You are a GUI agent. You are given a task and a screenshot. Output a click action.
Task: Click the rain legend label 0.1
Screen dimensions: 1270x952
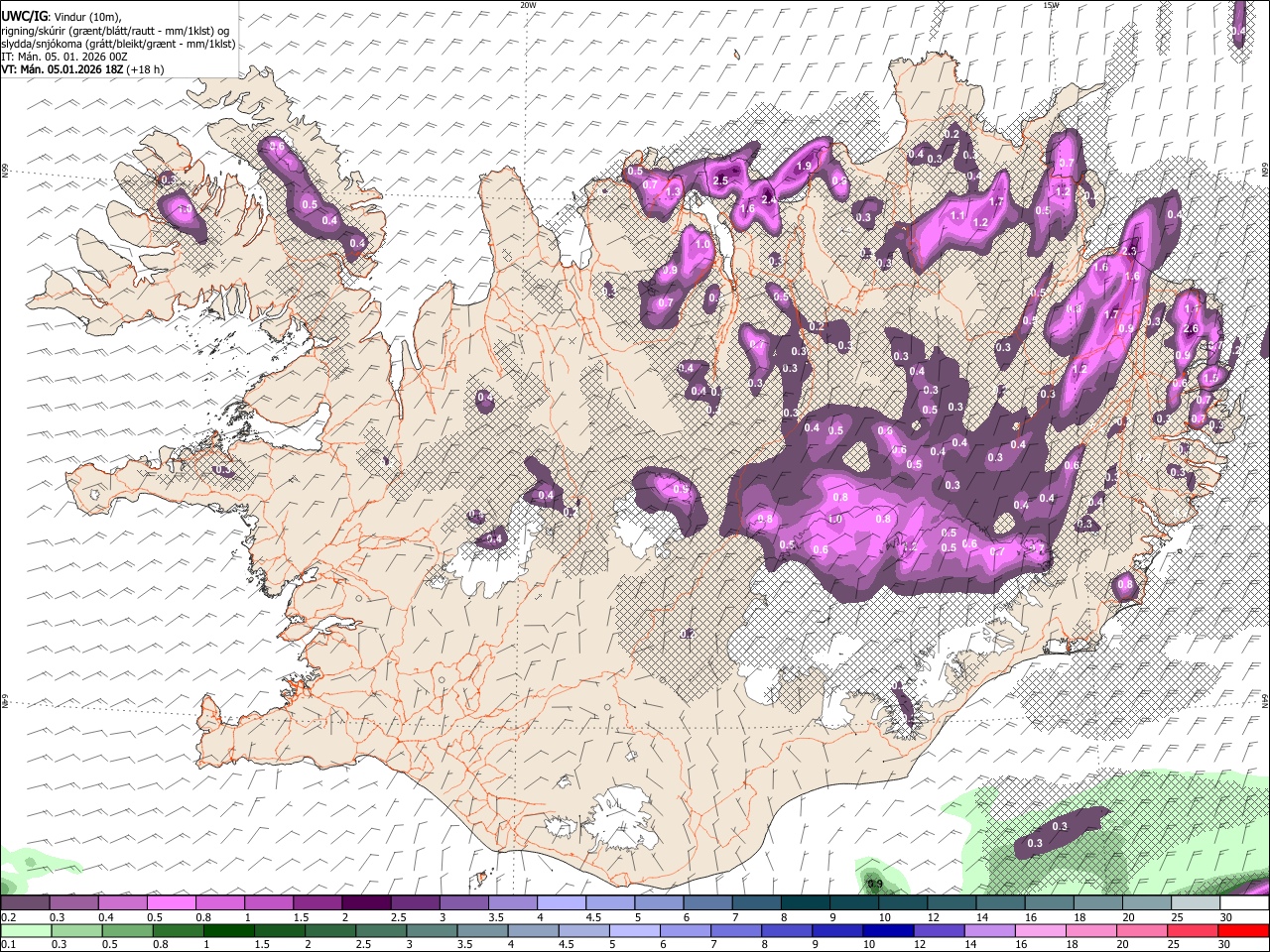(x=6, y=944)
